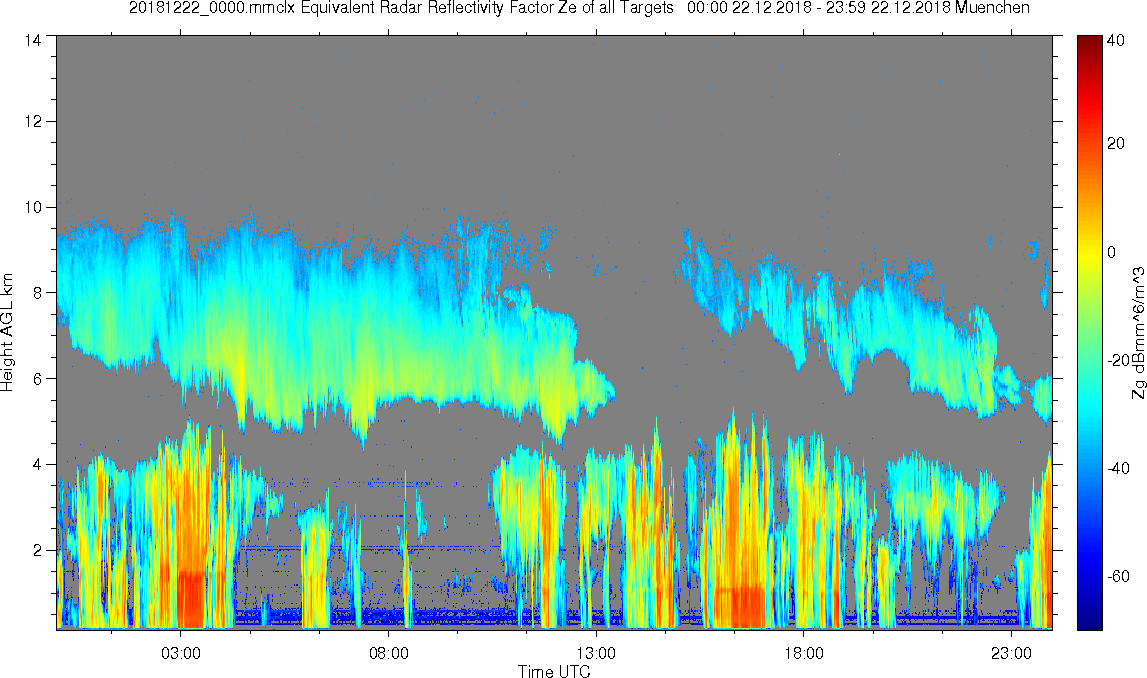Click the 08:00 time tick label
This screenshot has height=678, width=1147.
click(x=388, y=653)
